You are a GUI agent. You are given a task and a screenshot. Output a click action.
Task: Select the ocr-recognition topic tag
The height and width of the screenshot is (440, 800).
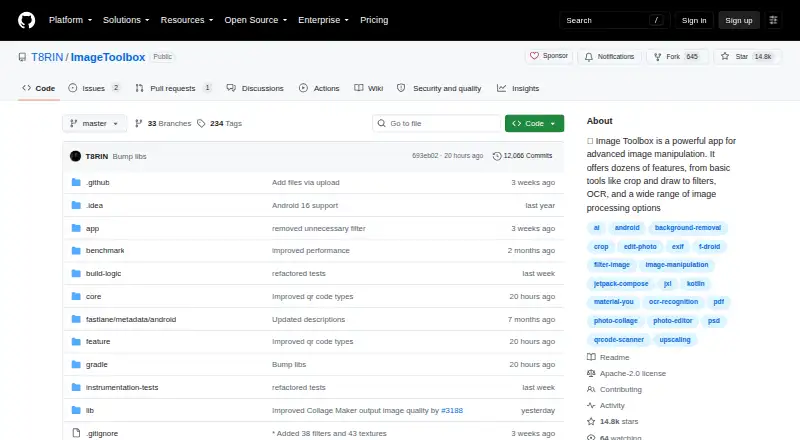pyautogui.click(x=673, y=302)
